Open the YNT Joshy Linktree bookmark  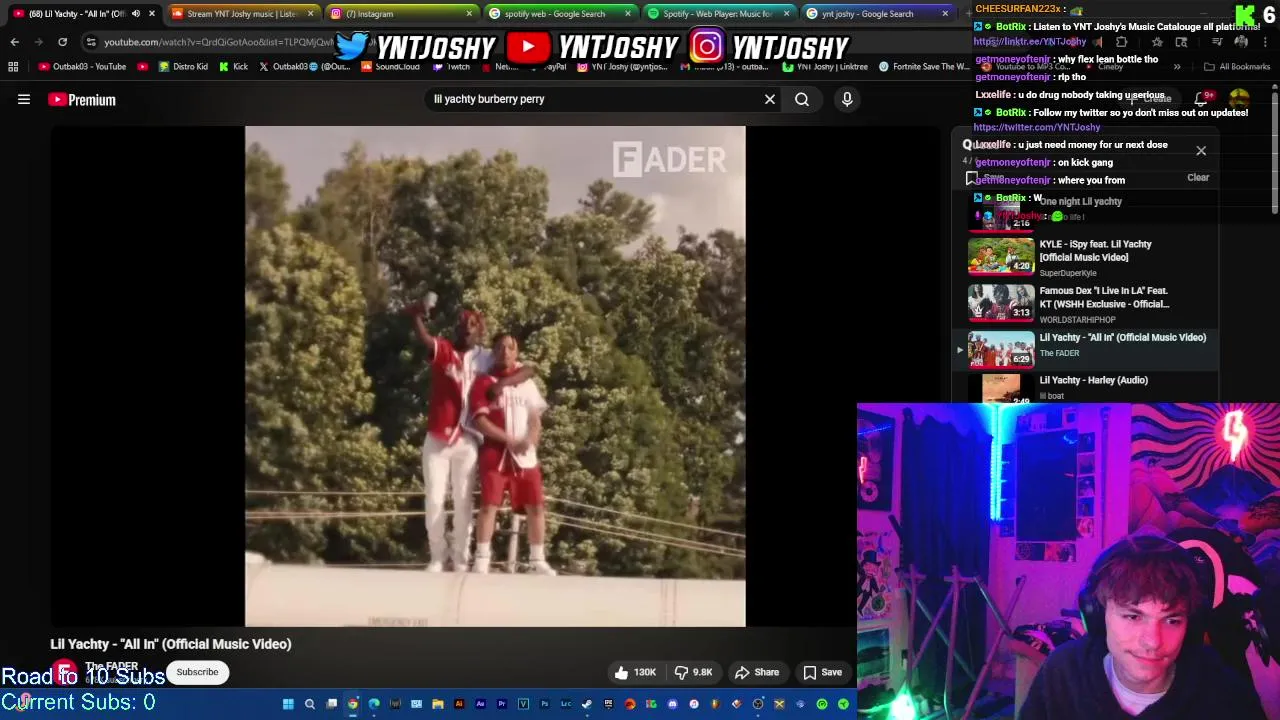826,67
